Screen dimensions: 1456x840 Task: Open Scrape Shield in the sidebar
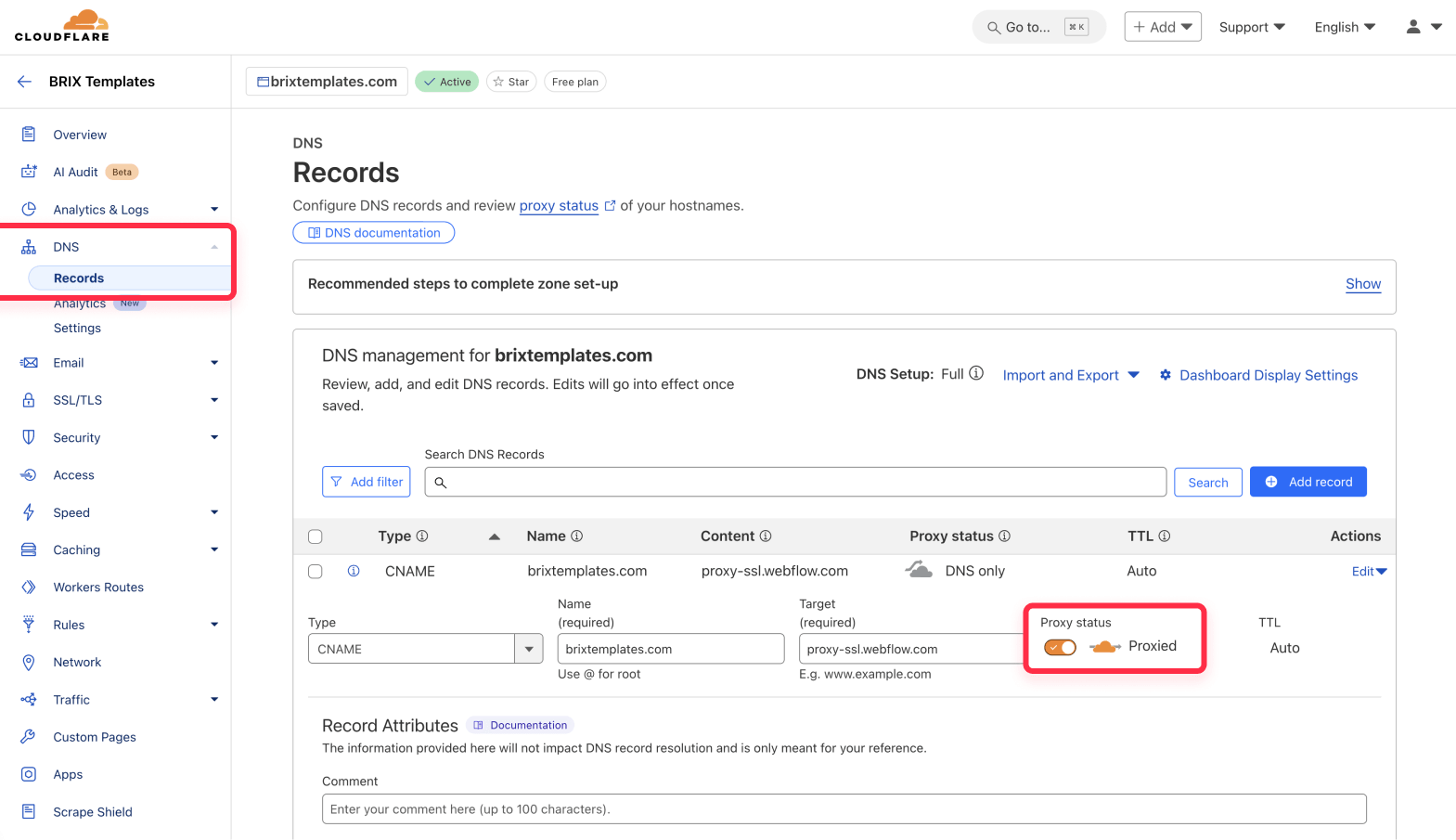93,812
